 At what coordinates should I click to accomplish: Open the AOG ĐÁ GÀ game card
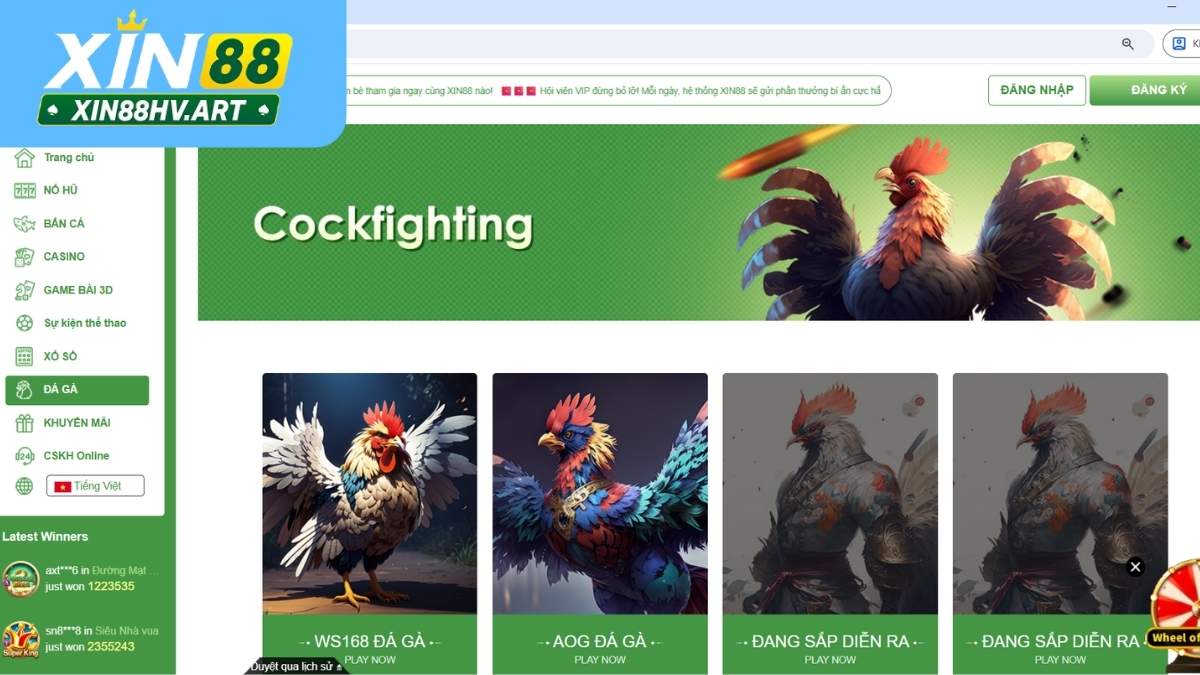(600, 522)
